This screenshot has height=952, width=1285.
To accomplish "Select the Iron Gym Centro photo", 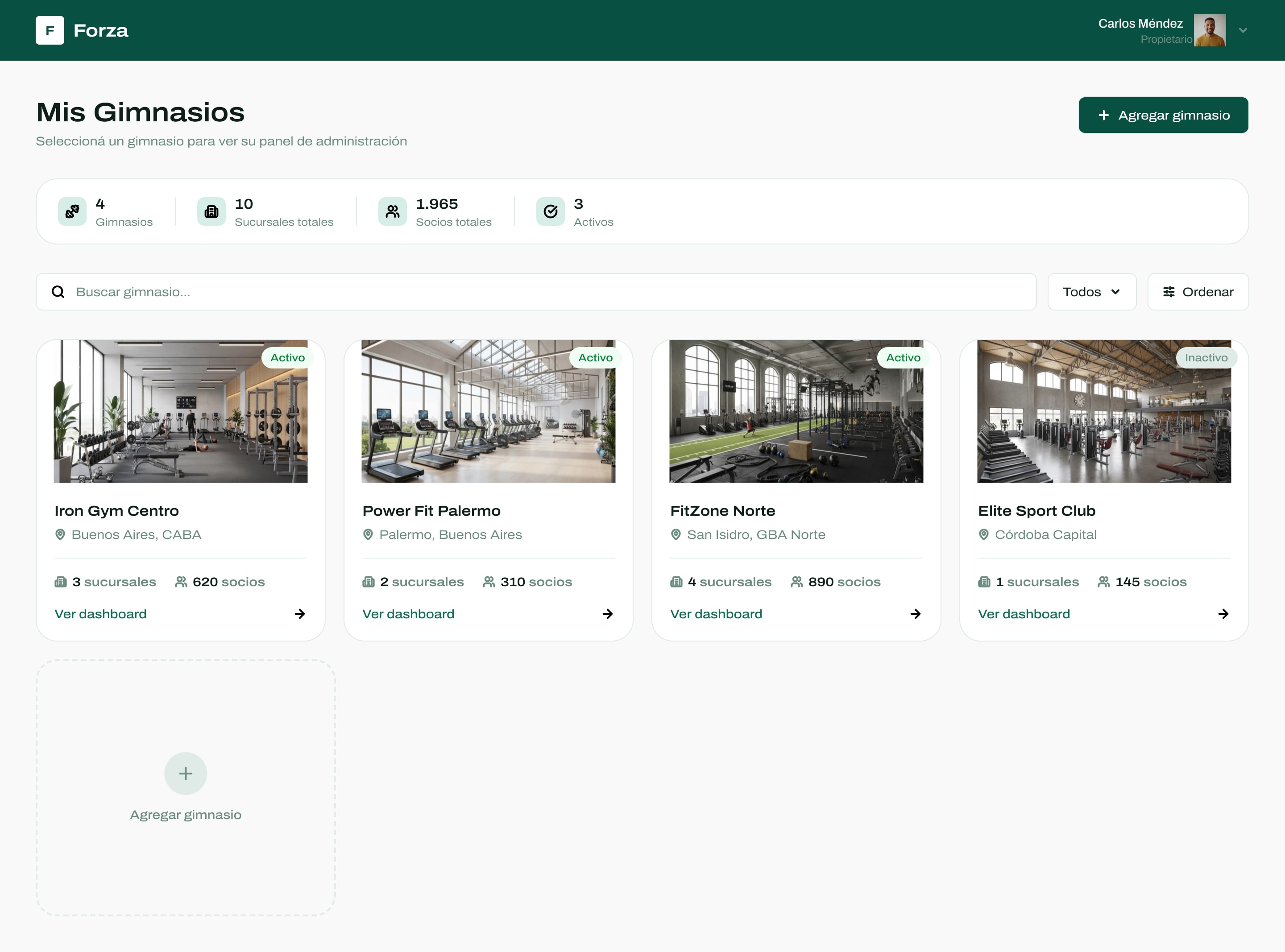I will click(180, 411).
